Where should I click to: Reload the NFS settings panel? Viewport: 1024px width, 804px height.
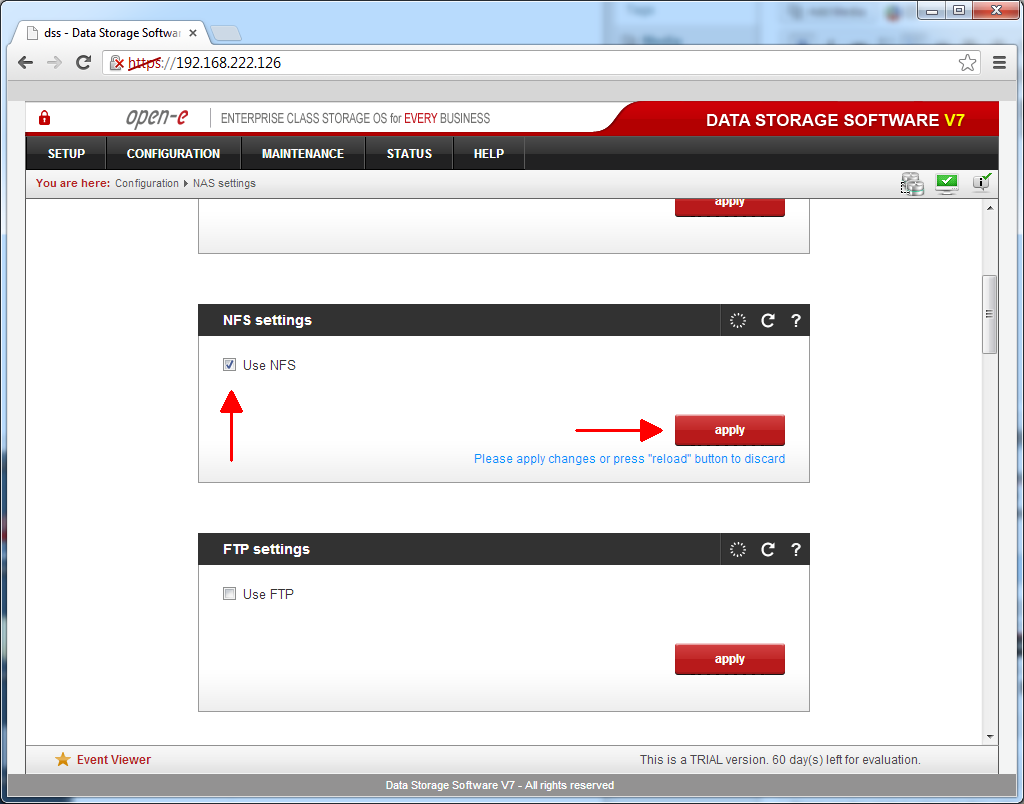[767, 321]
